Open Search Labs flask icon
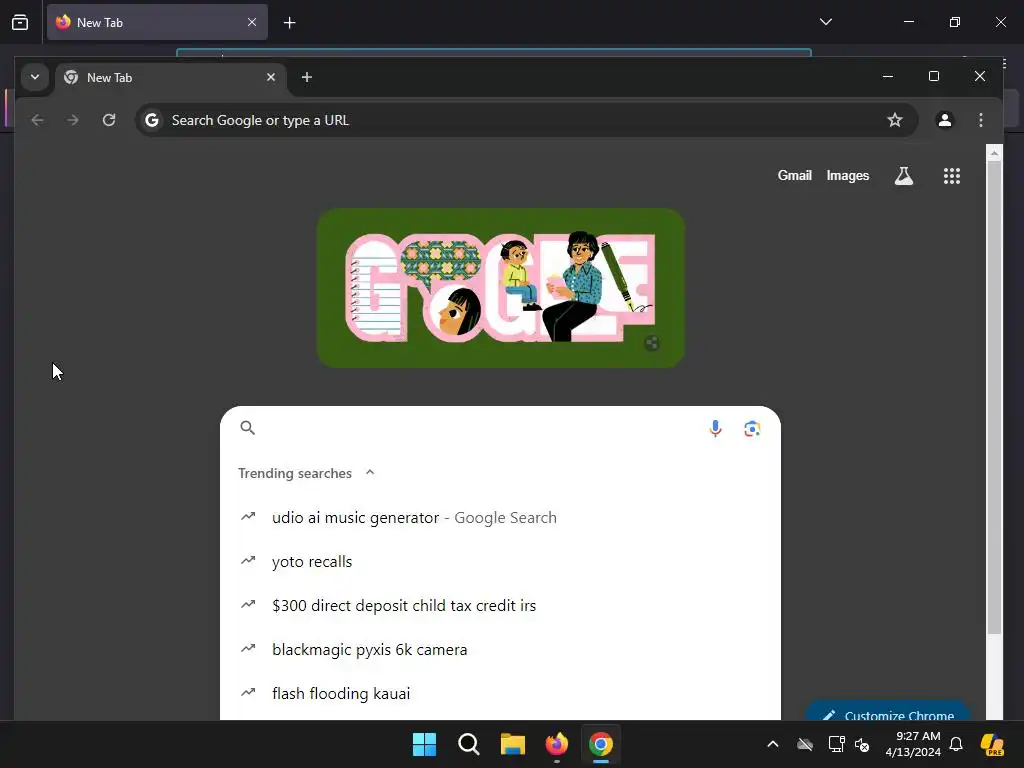The width and height of the screenshot is (1024, 768). (x=904, y=176)
